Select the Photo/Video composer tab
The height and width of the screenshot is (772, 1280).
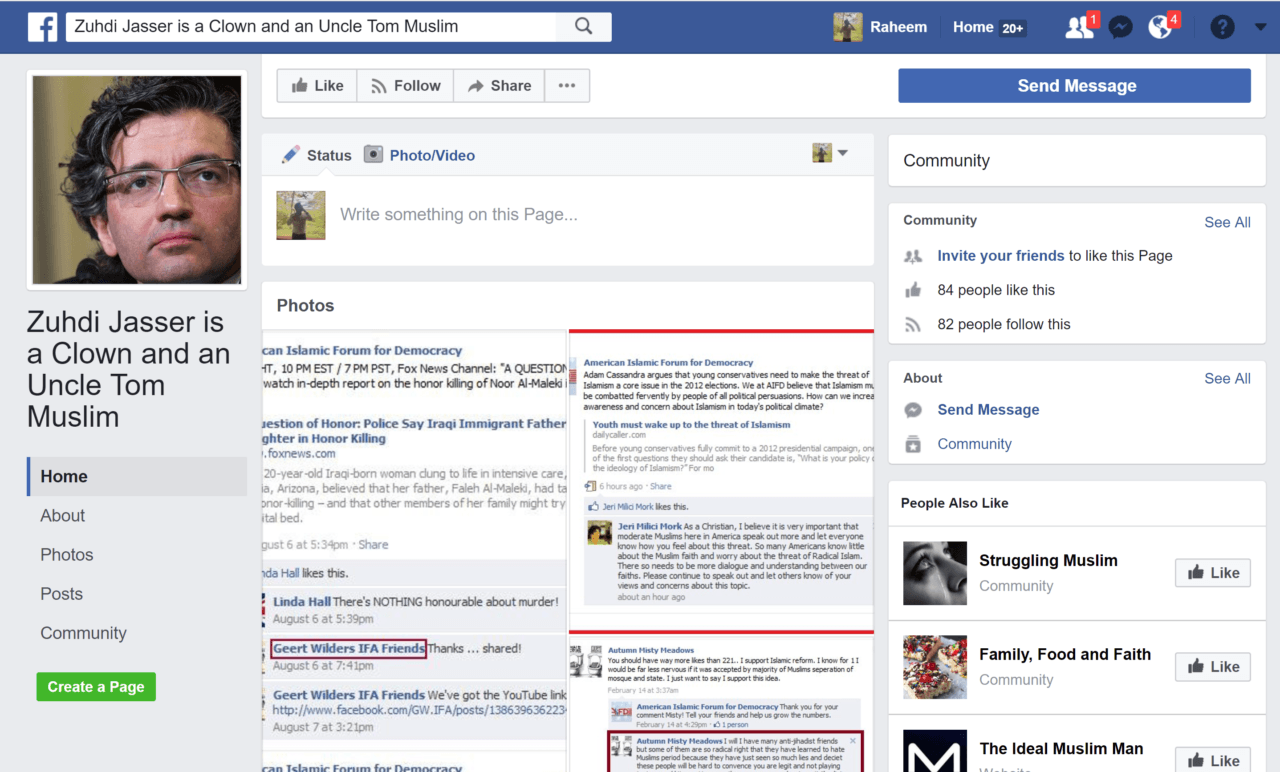419,155
